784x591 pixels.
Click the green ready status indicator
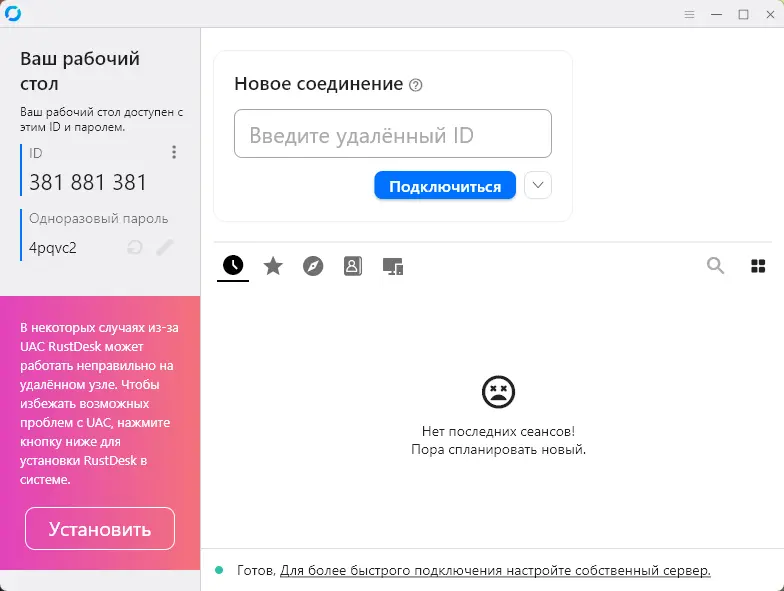click(219, 570)
